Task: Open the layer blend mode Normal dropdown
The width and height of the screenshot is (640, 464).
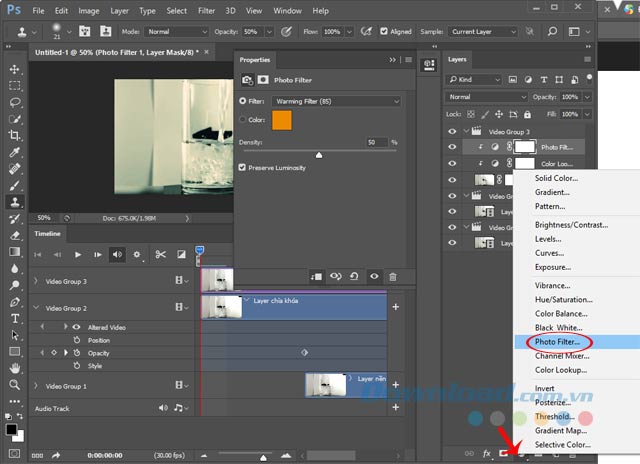Action: [x=485, y=97]
